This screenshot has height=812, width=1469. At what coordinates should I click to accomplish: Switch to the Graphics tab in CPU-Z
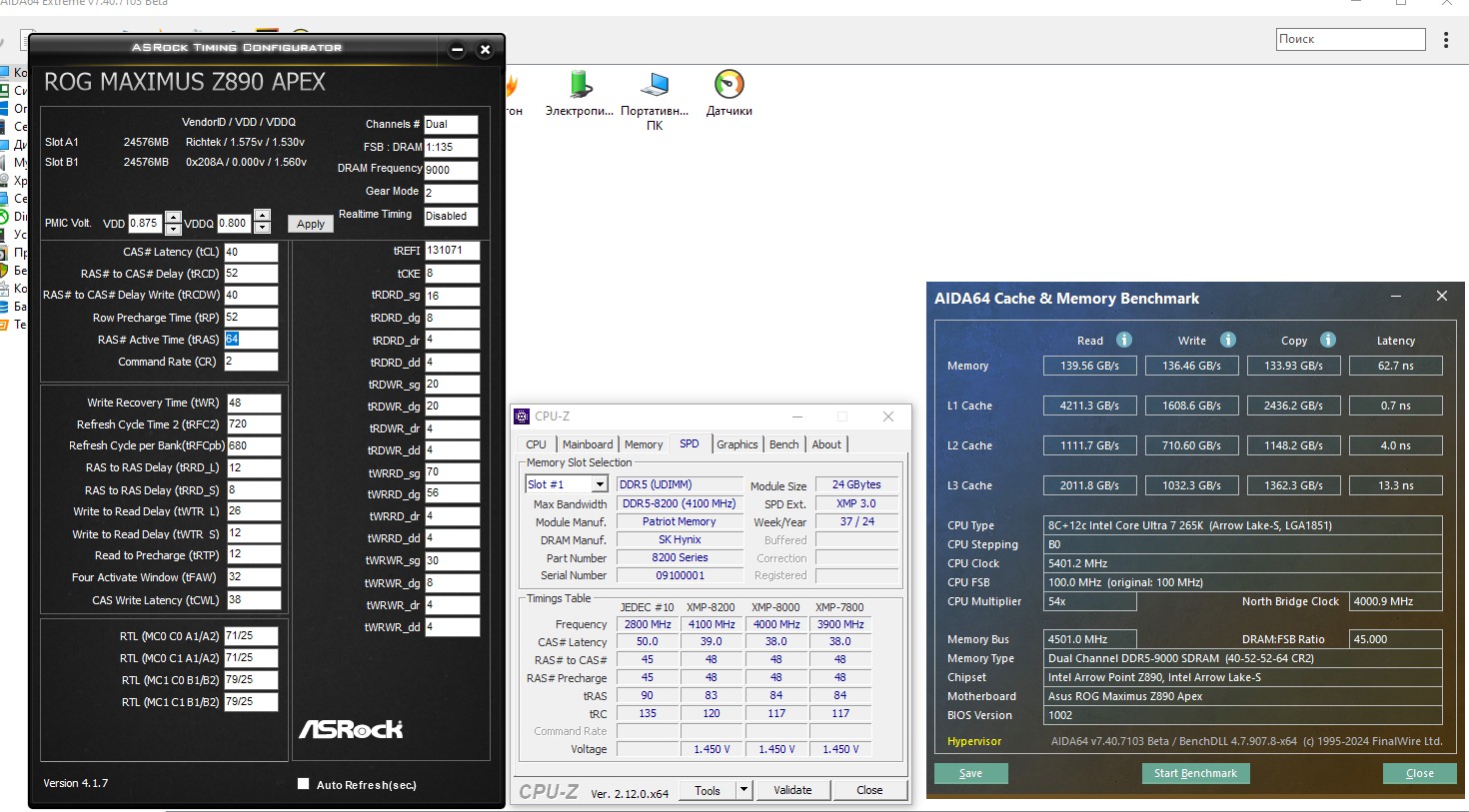pos(737,444)
